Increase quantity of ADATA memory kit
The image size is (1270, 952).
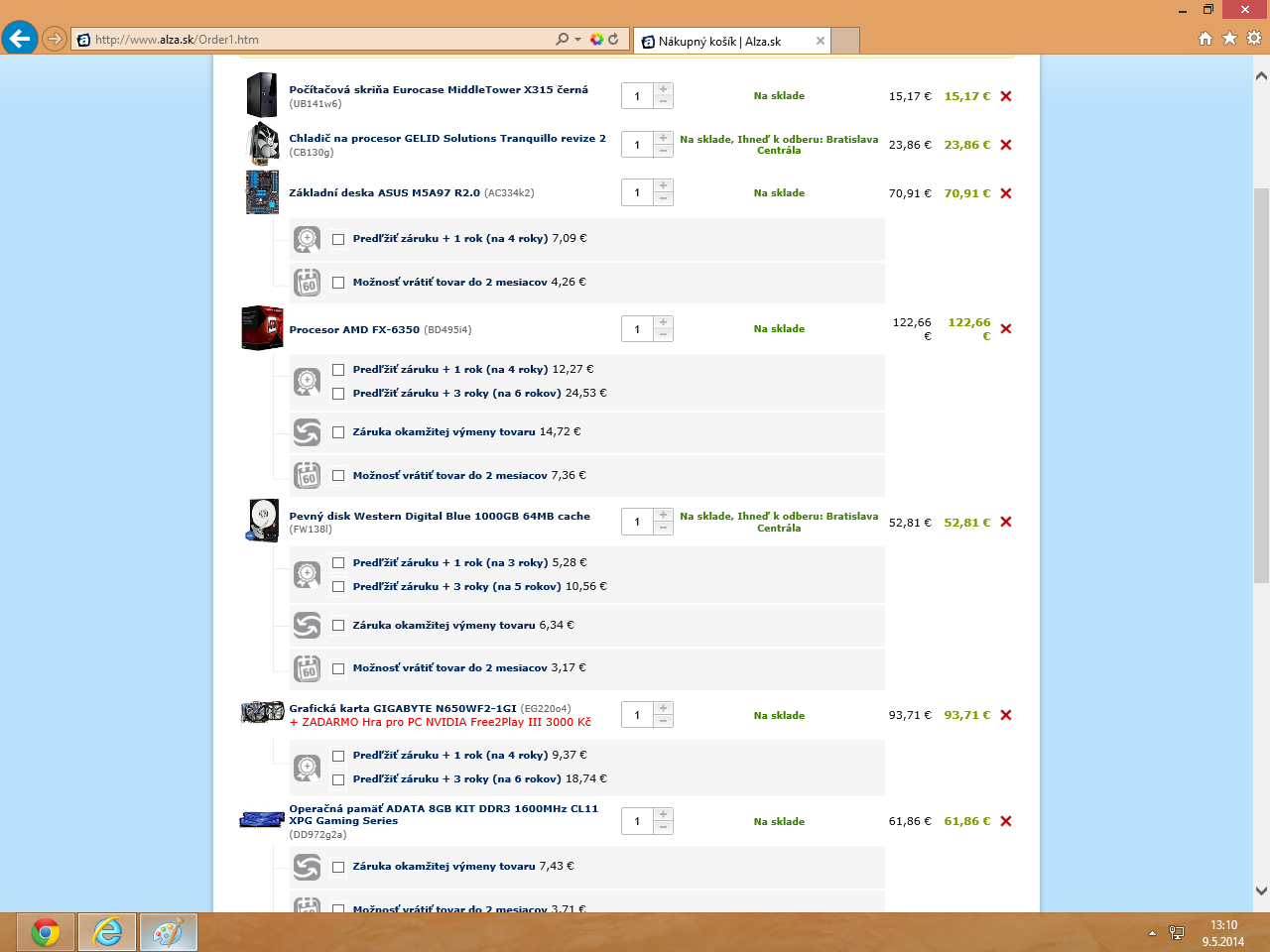pos(664,814)
